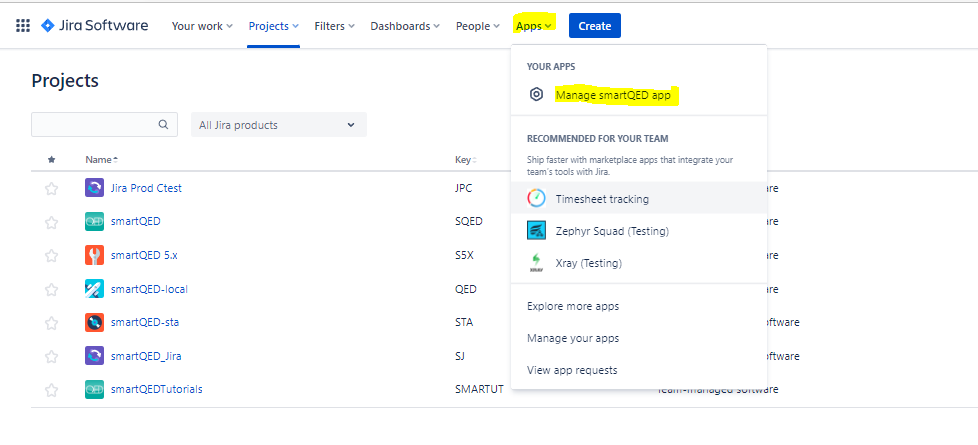This screenshot has width=978, height=445.
Task: Star the smartQED project
Action: click(52, 222)
